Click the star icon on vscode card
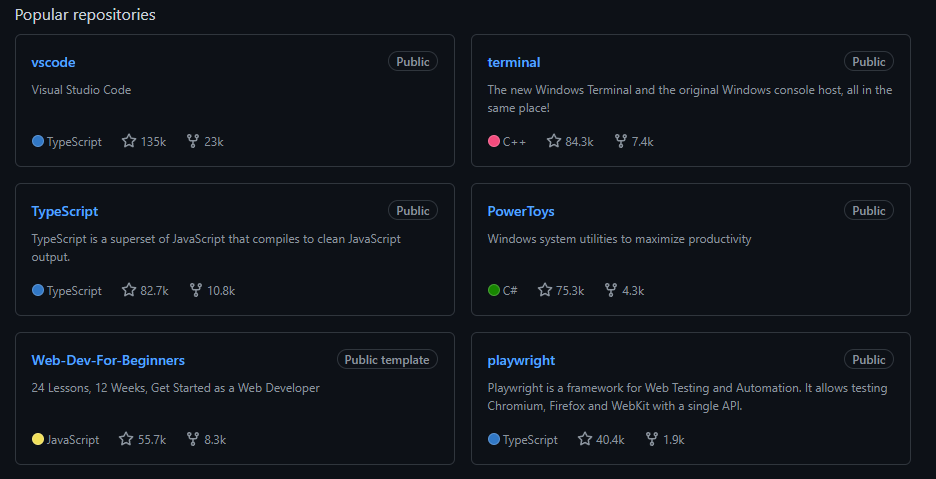The height and width of the screenshot is (479, 936). [129, 141]
